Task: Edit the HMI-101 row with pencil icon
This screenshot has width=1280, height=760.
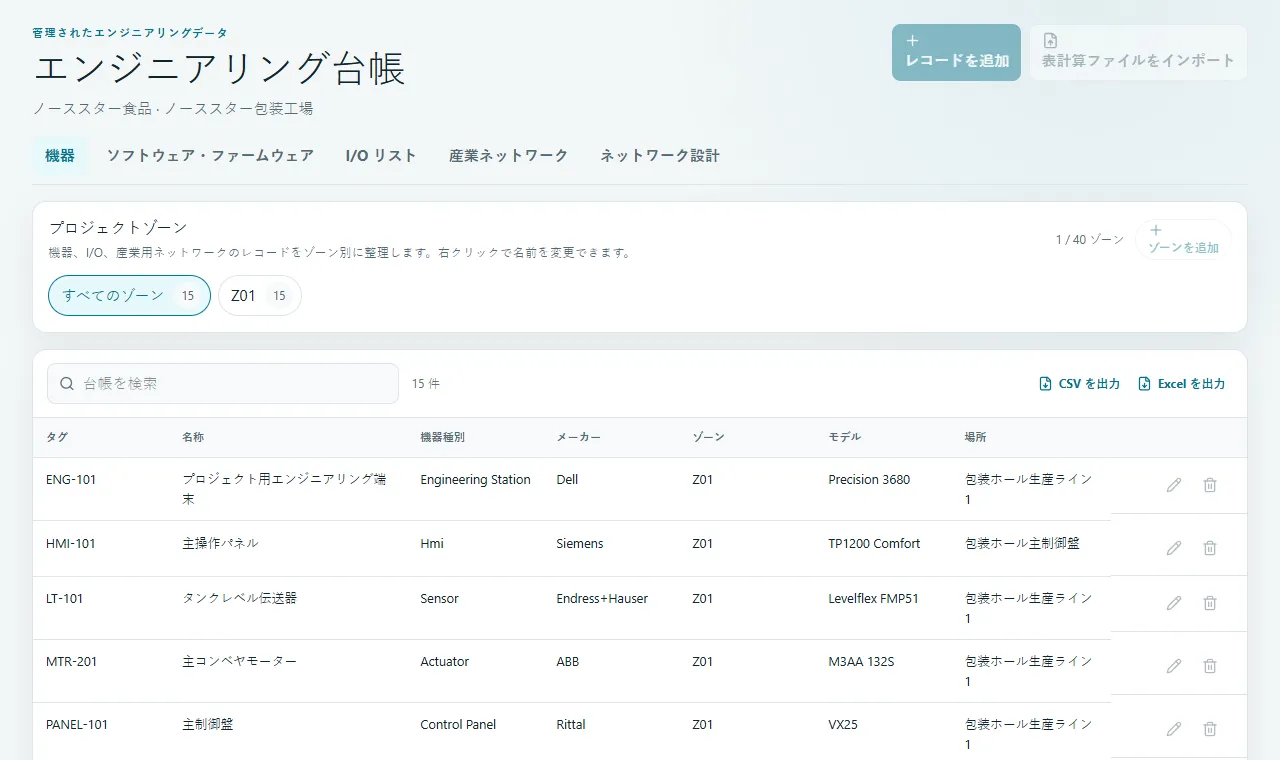Action: click(x=1174, y=548)
